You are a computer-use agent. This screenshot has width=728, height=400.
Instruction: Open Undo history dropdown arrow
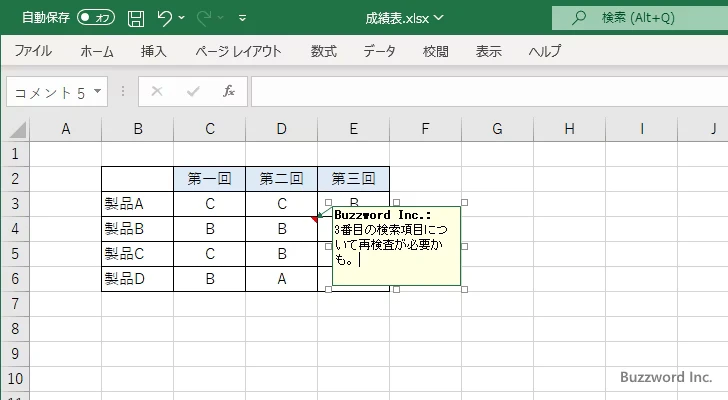[182, 18]
